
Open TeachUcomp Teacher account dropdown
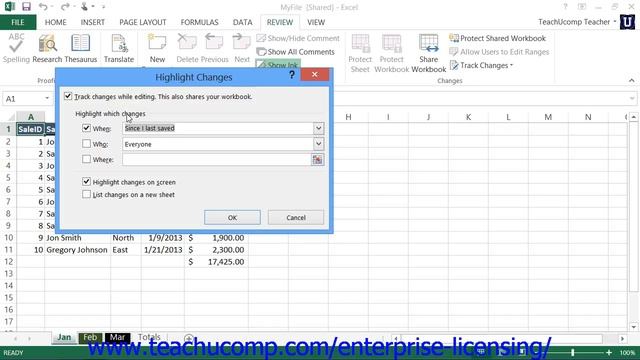[x=577, y=22]
